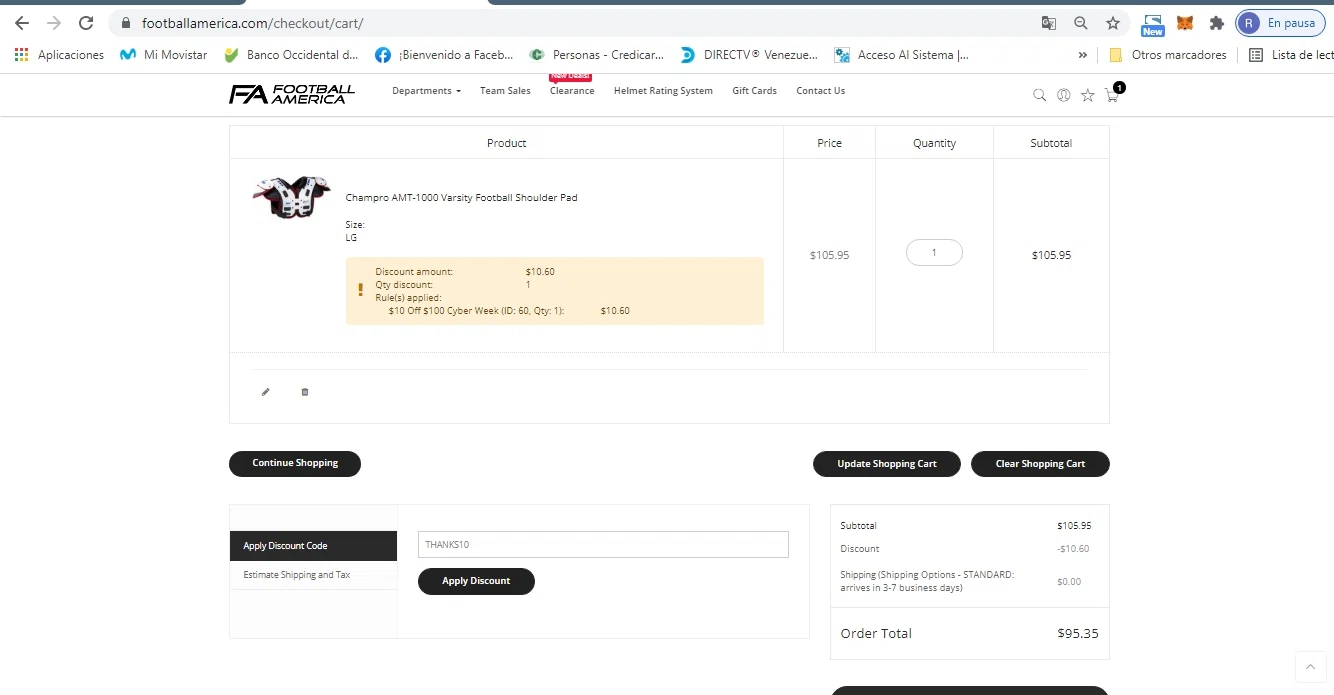
Task: Open Mi Movistar bookmark
Action: [x=163, y=55]
